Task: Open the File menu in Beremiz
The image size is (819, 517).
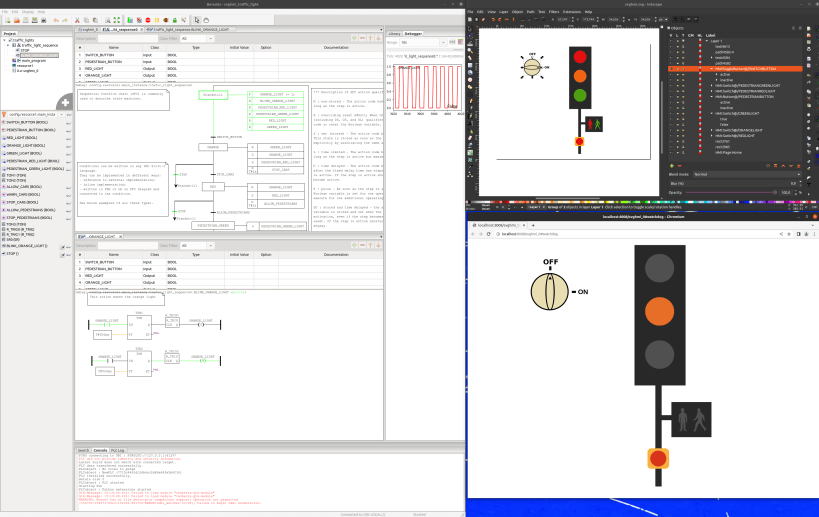Action: pos(5,11)
